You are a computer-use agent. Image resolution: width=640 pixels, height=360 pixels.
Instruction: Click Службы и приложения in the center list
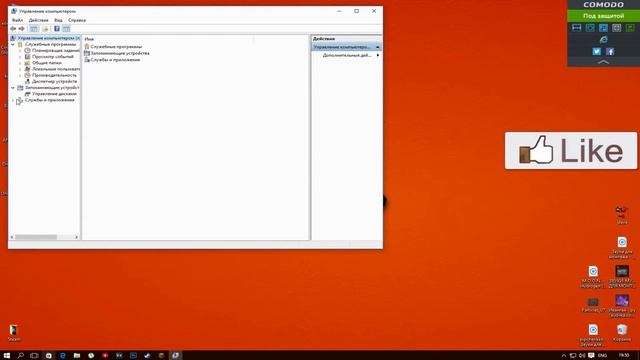[115, 60]
